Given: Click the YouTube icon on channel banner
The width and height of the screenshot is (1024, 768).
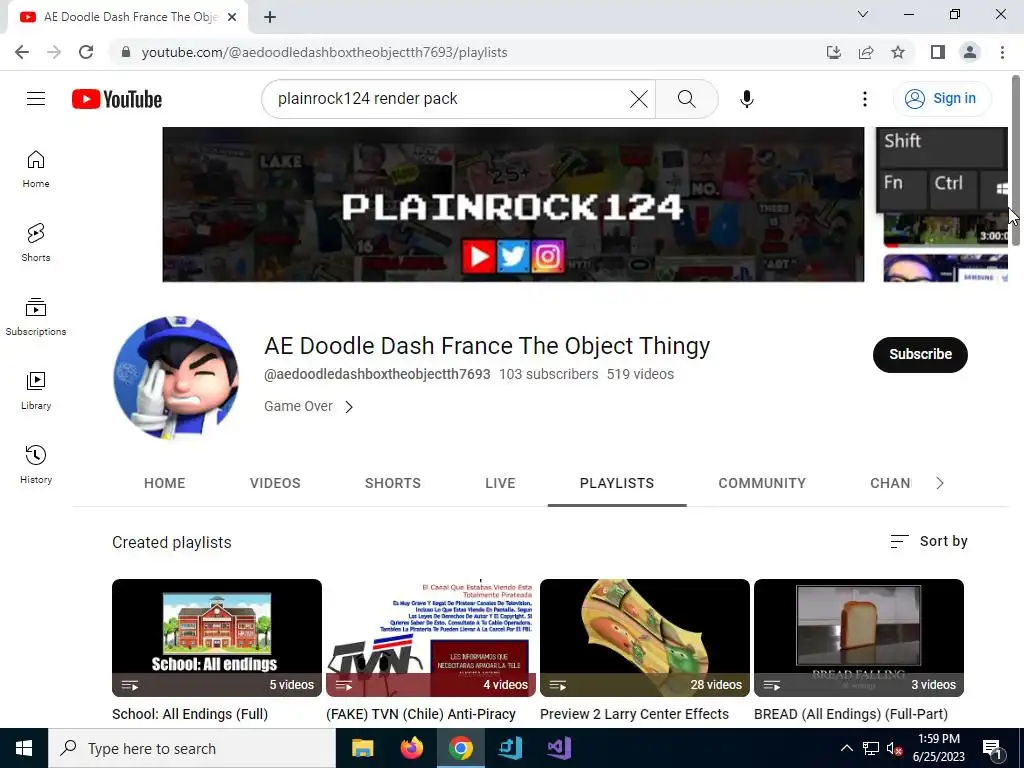Looking at the screenshot, I should [478, 257].
